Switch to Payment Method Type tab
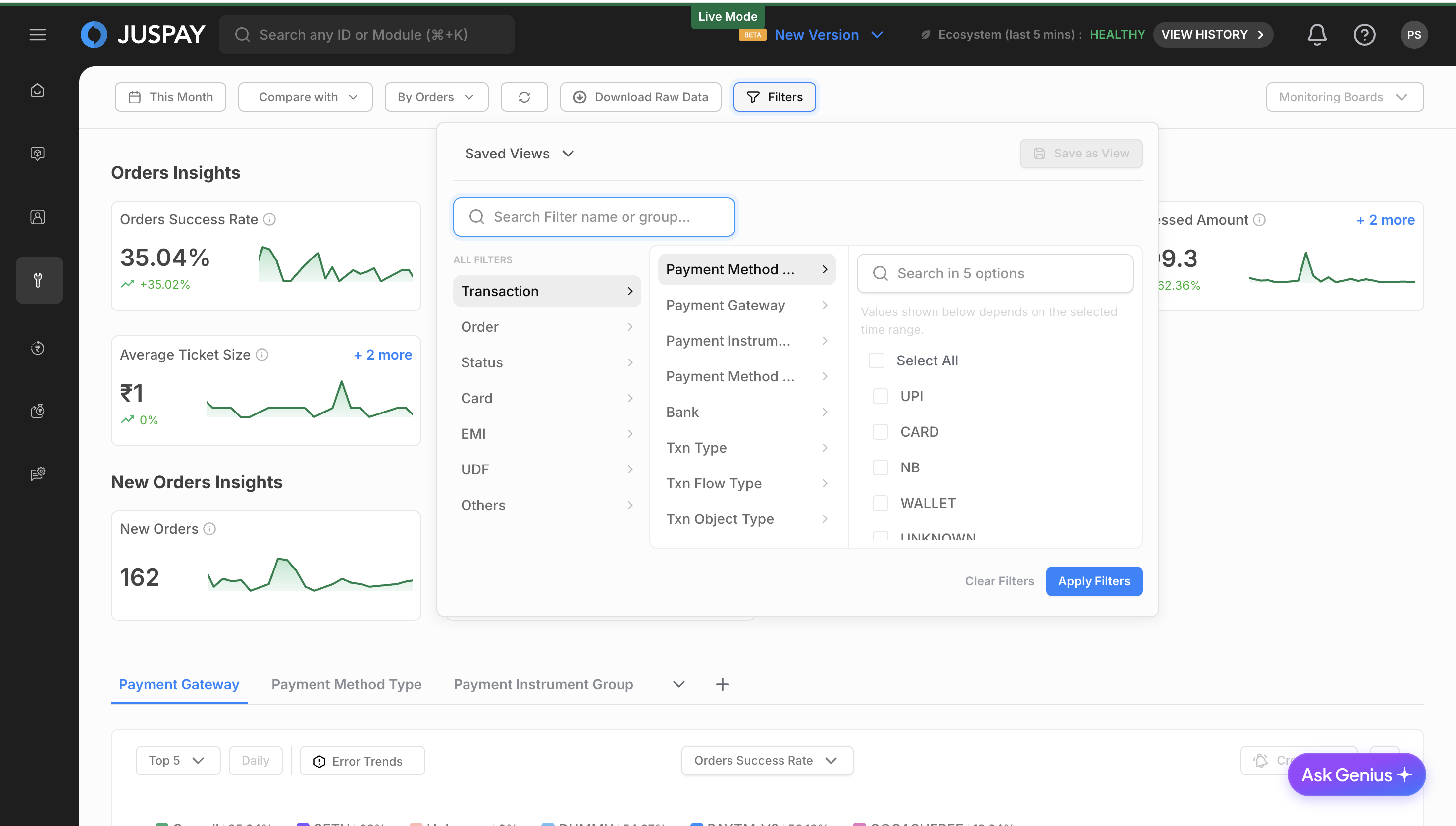Screen dimensions: 1456x826 (x=346, y=684)
